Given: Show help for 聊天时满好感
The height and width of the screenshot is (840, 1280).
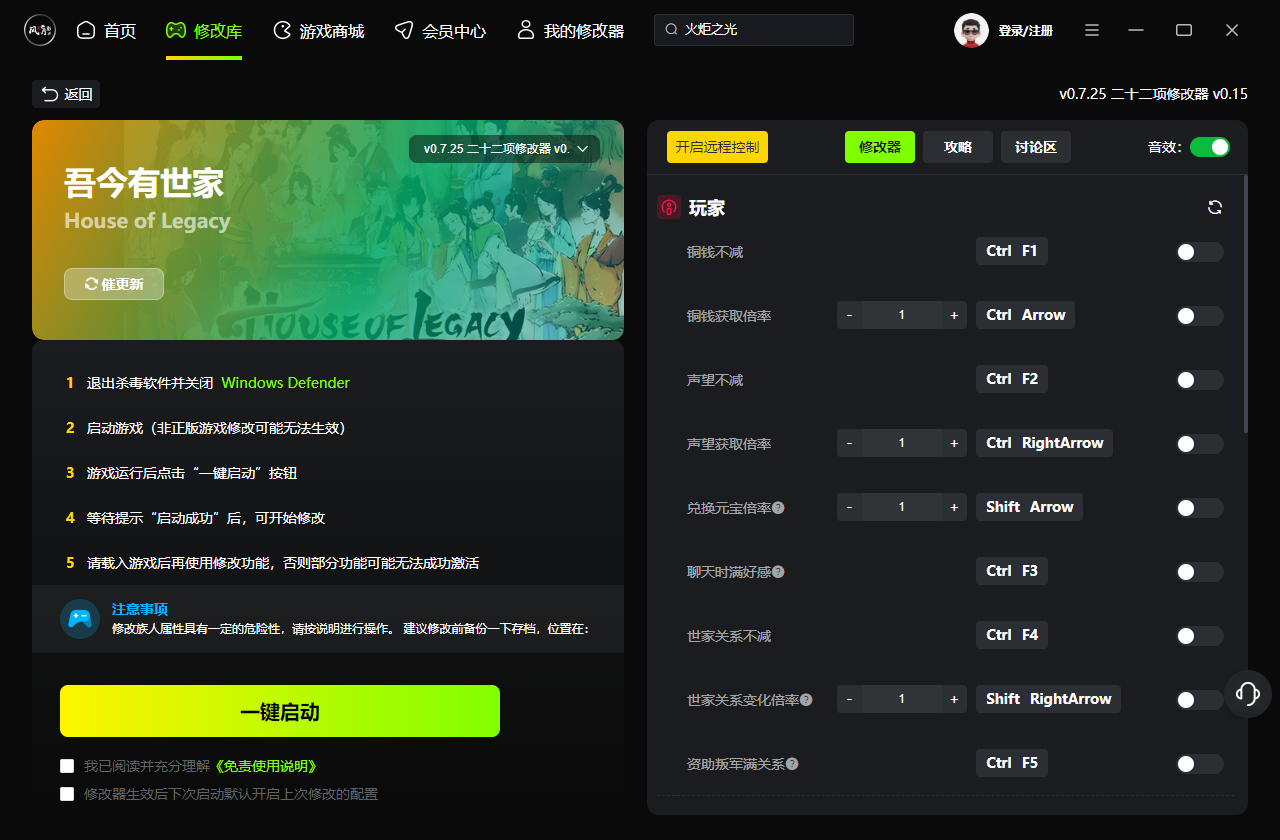Looking at the screenshot, I should click(x=778, y=572).
